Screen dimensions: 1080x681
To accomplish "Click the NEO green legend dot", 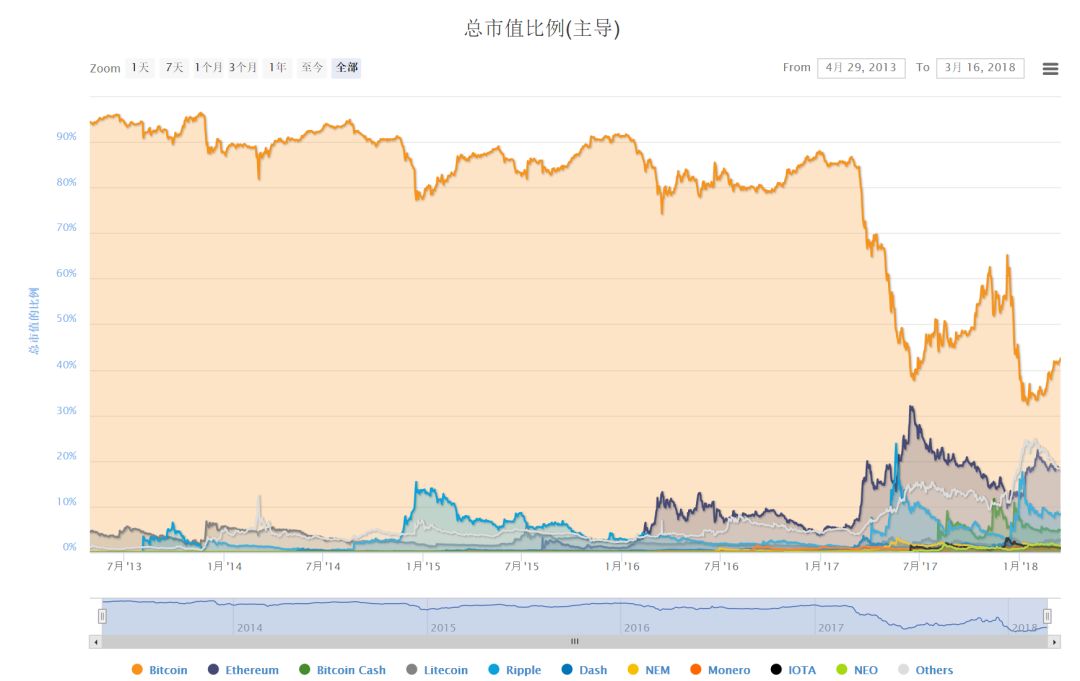I will tap(841, 670).
